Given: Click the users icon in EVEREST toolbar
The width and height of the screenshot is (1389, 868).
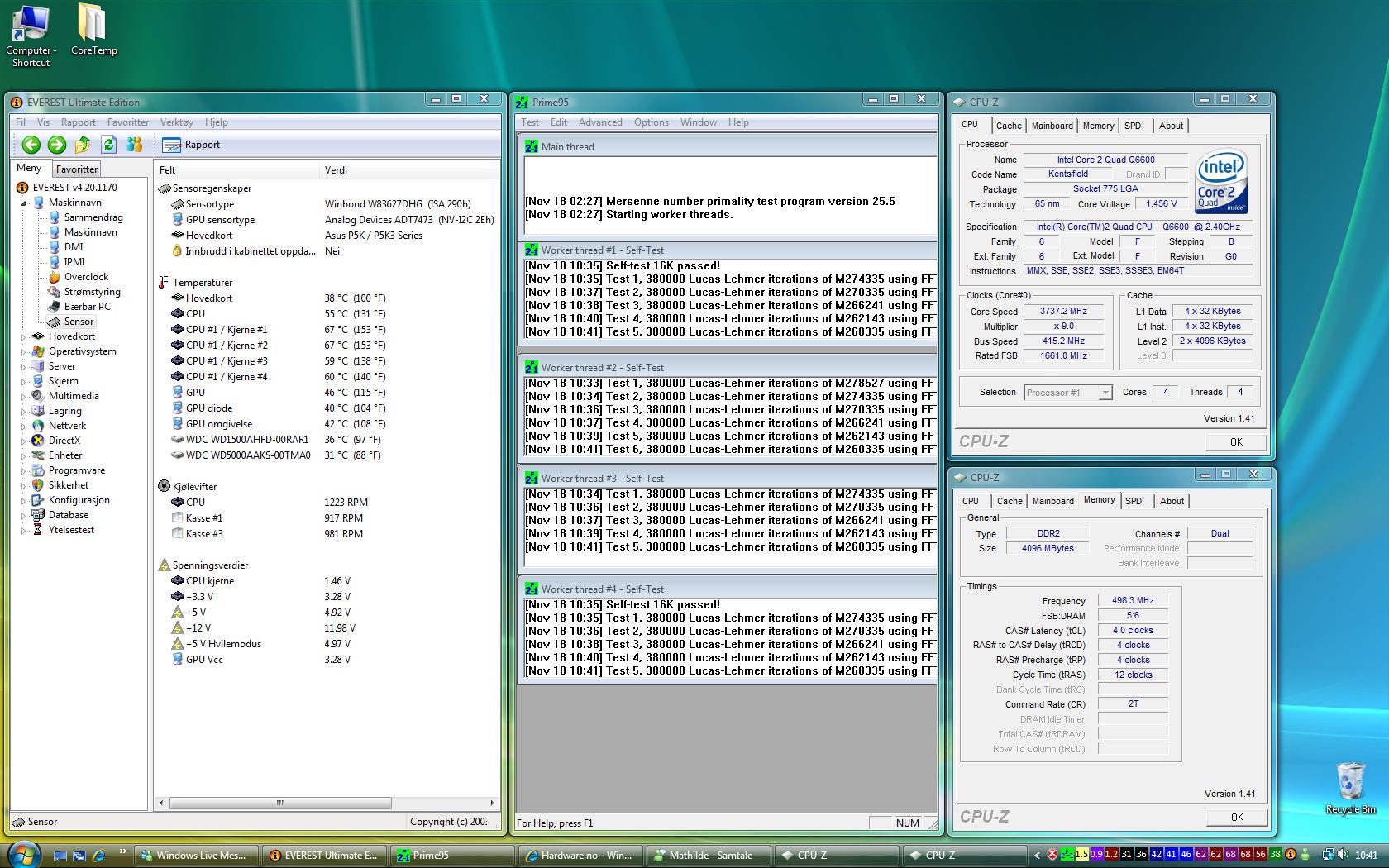Looking at the screenshot, I should click(134, 145).
